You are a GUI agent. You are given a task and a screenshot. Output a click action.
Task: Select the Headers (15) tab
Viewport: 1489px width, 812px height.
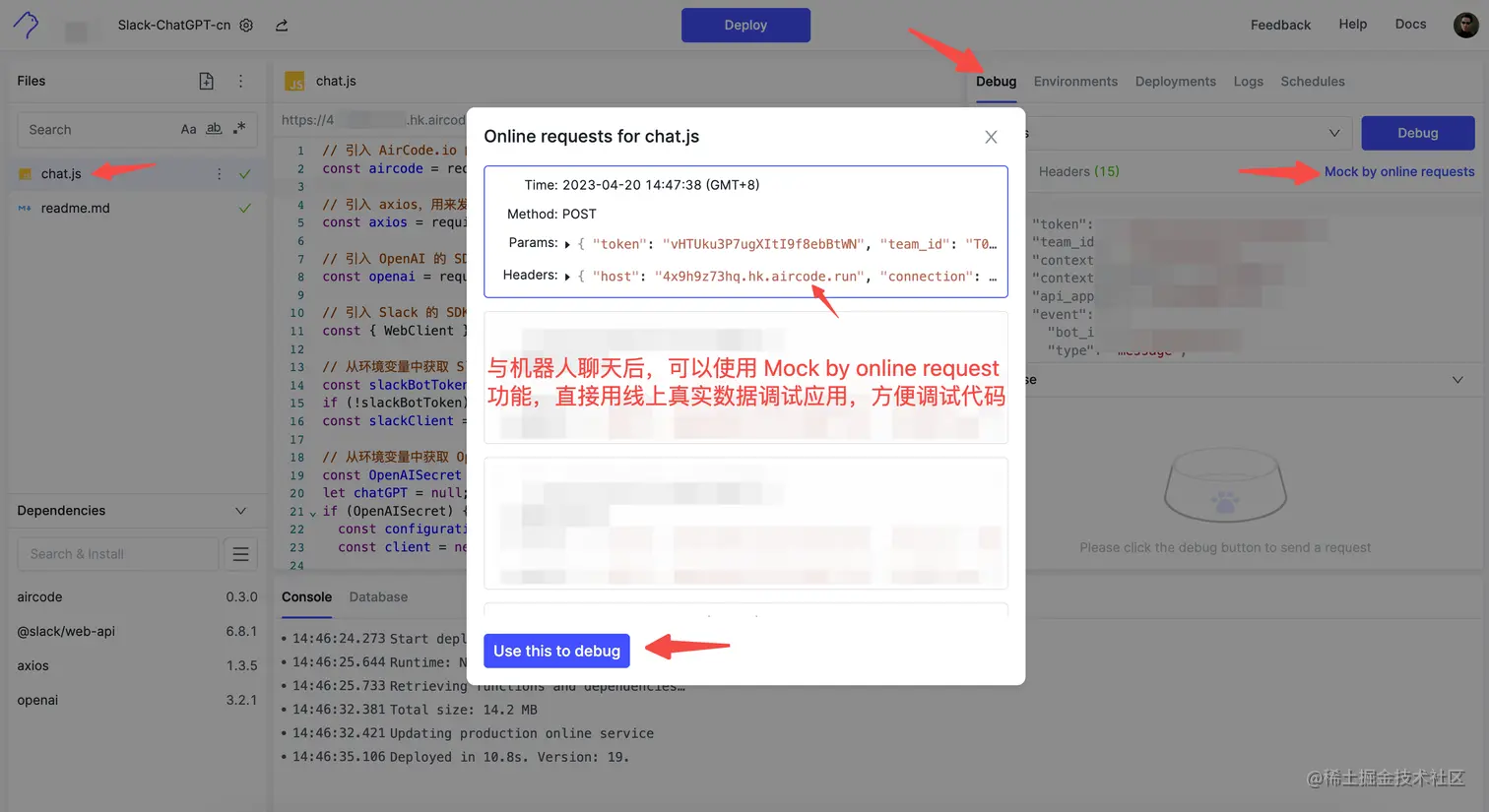click(x=1078, y=171)
